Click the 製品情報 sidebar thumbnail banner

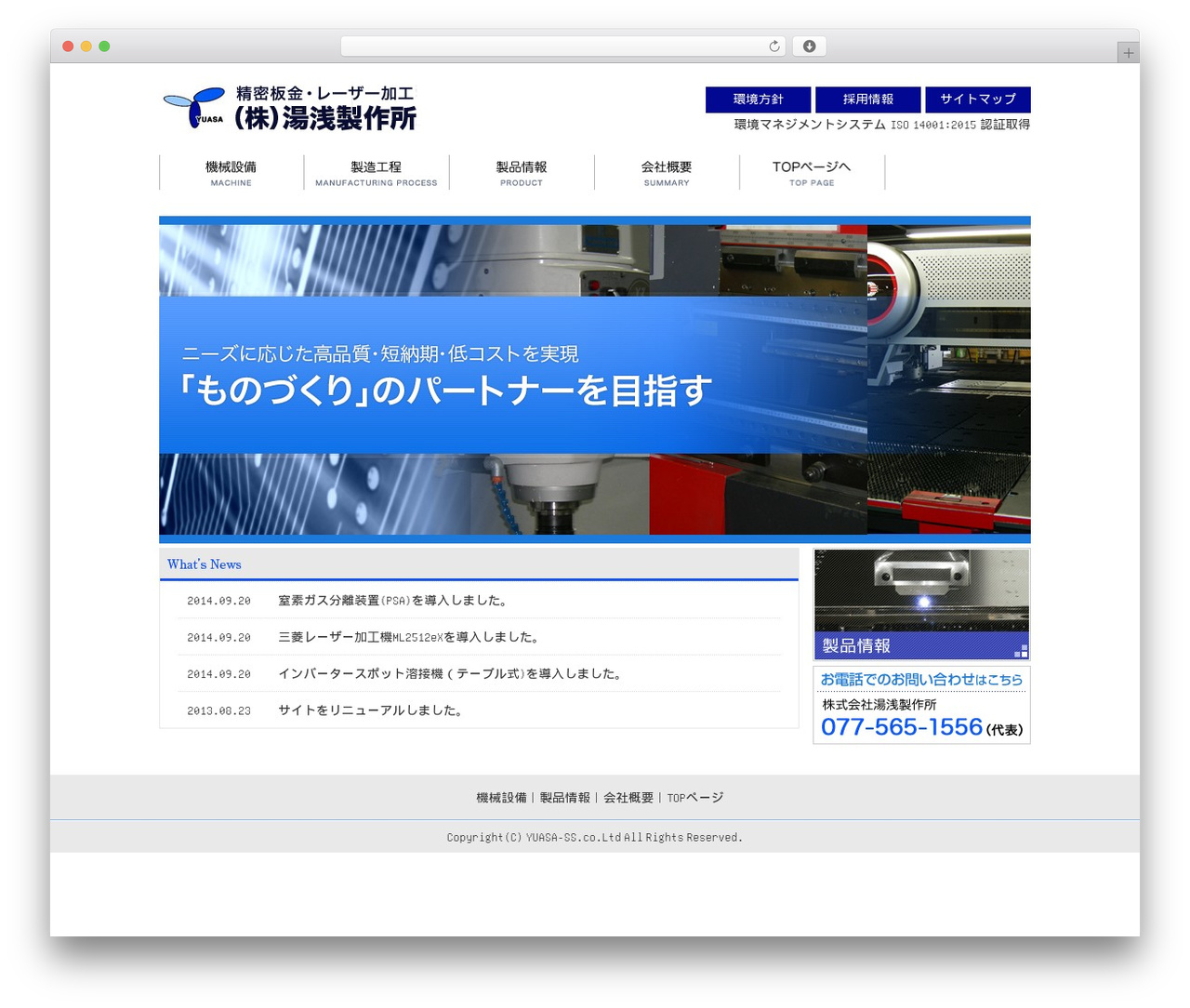pos(921,604)
